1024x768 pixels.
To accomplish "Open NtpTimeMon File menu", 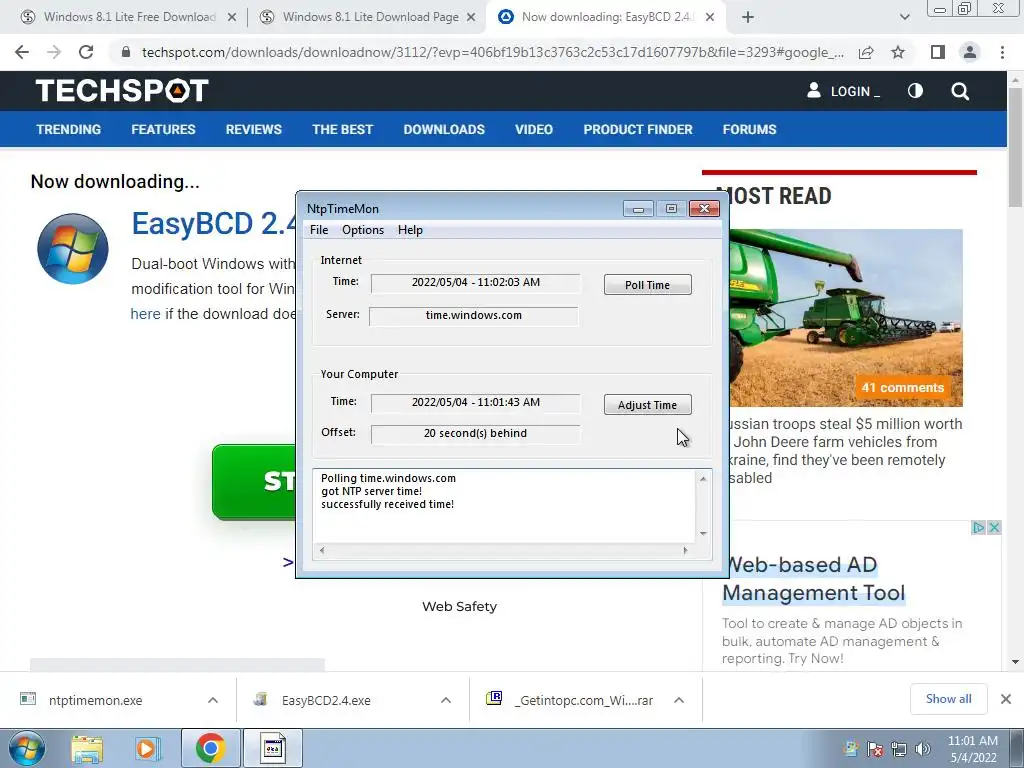I will (x=319, y=230).
